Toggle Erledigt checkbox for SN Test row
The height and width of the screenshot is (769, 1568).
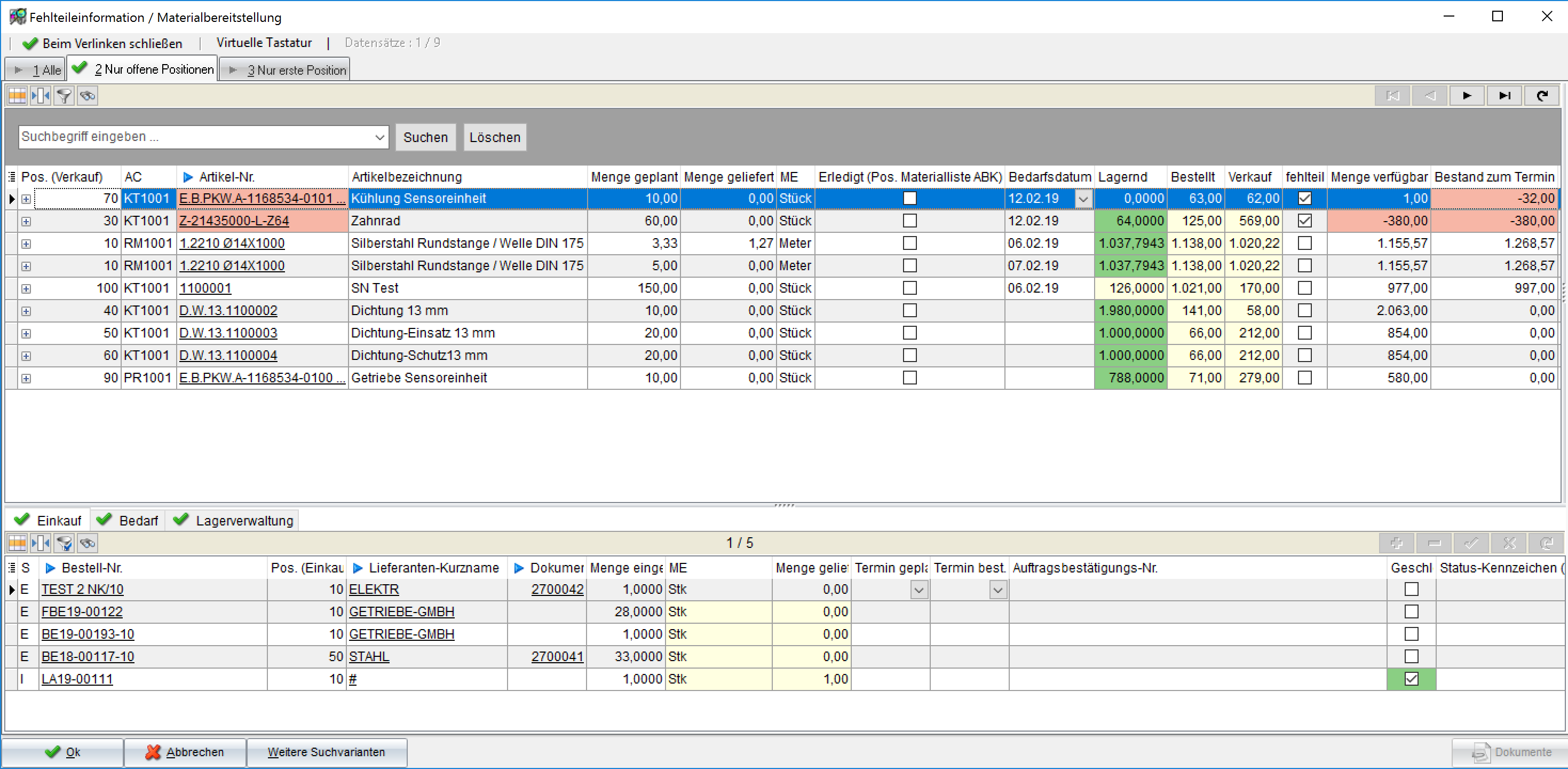click(909, 288)
